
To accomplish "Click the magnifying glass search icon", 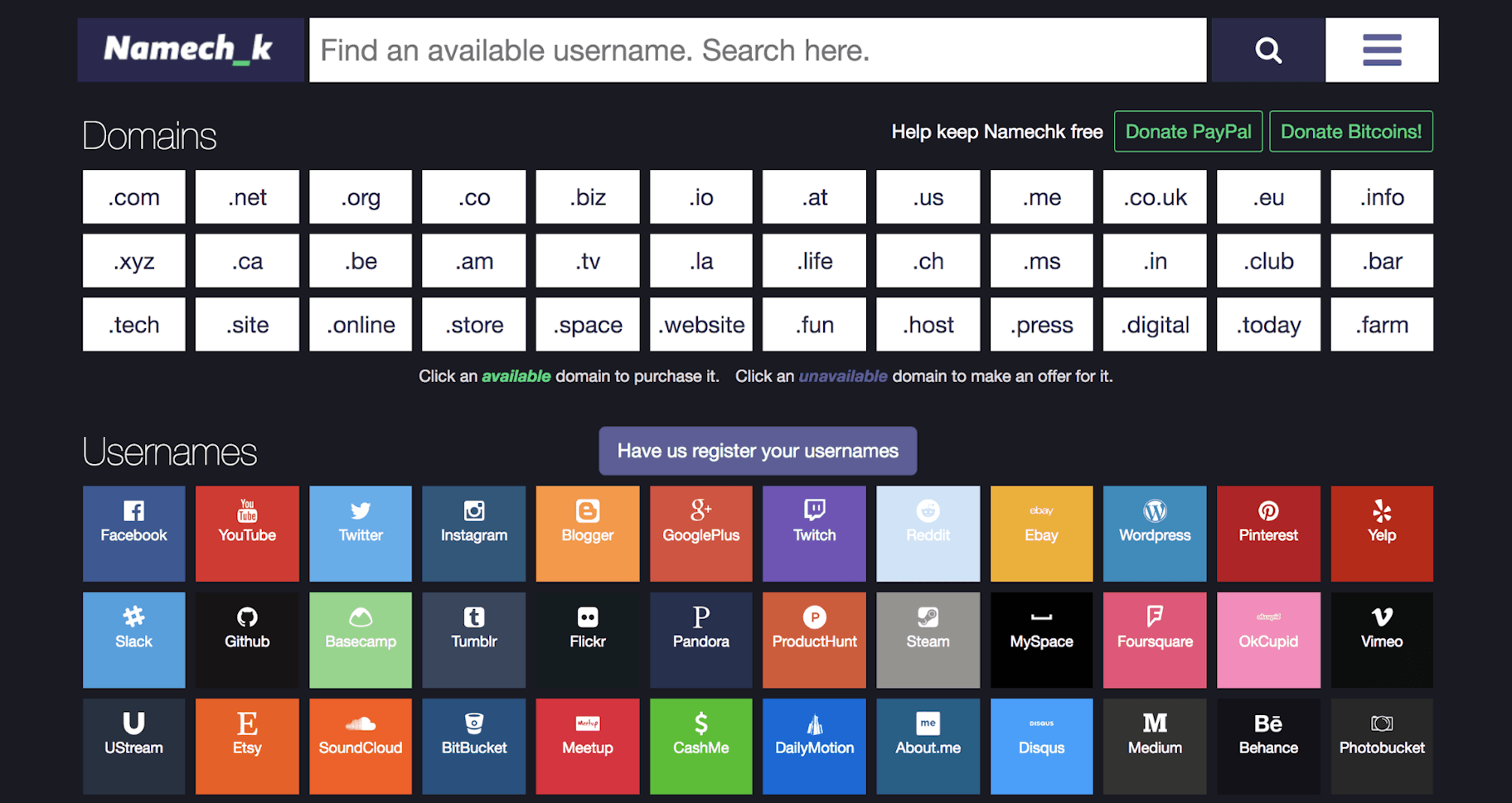I will point(1267,51).
